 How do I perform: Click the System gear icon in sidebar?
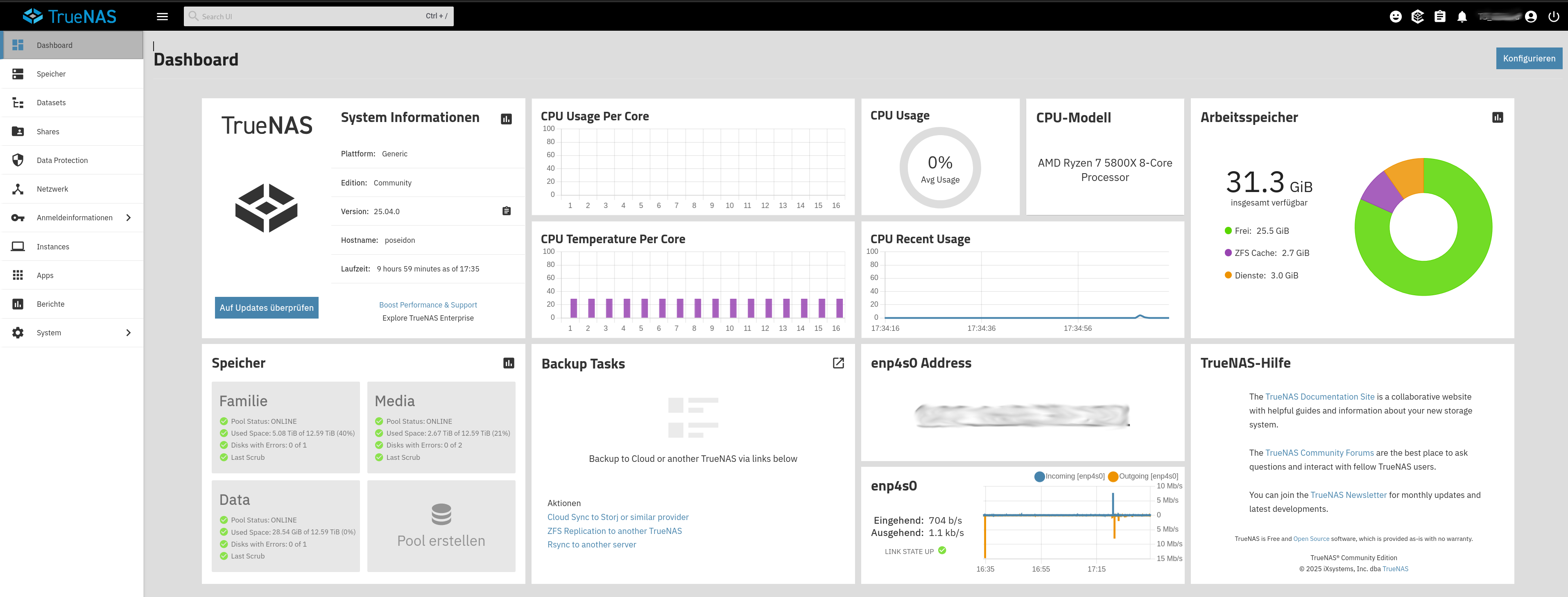[18, 332]
